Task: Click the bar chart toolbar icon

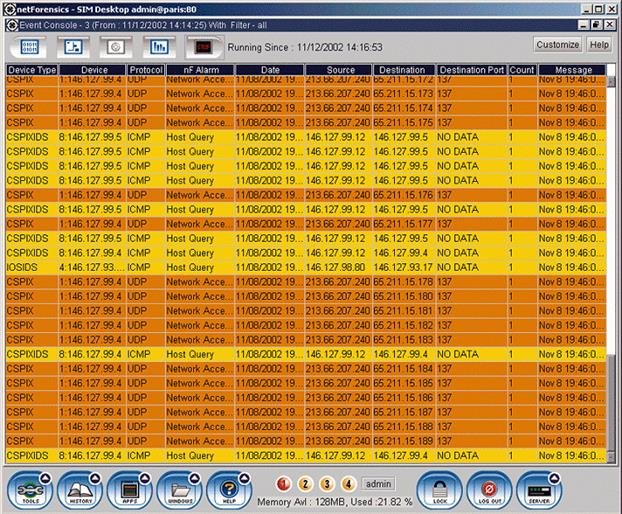Action: coord(159,46)
